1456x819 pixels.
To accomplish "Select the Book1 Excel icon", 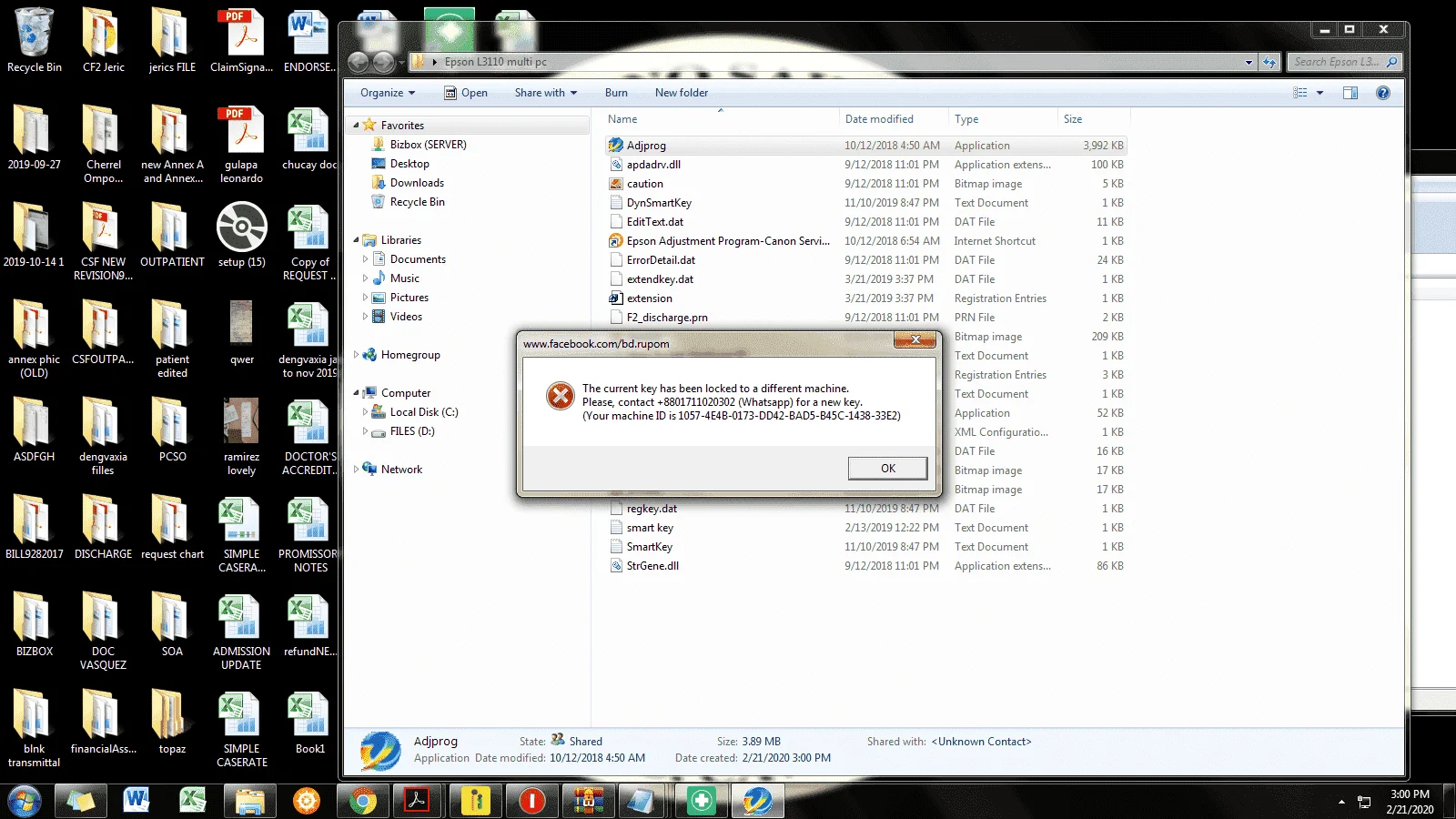I will 309,723.
